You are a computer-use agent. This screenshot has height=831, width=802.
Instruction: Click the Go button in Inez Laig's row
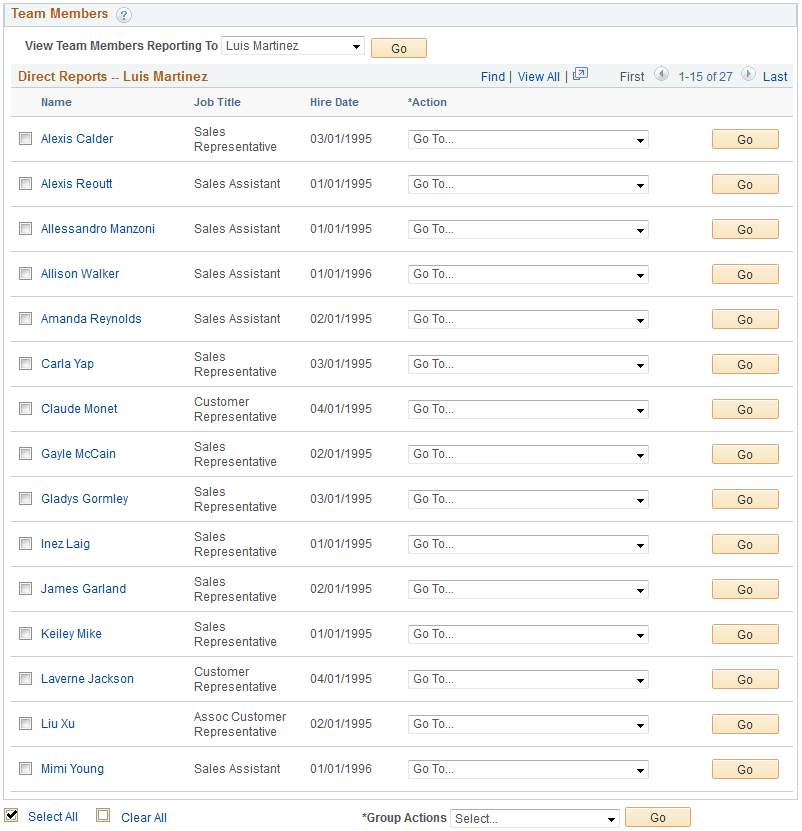tap(744, 544)
